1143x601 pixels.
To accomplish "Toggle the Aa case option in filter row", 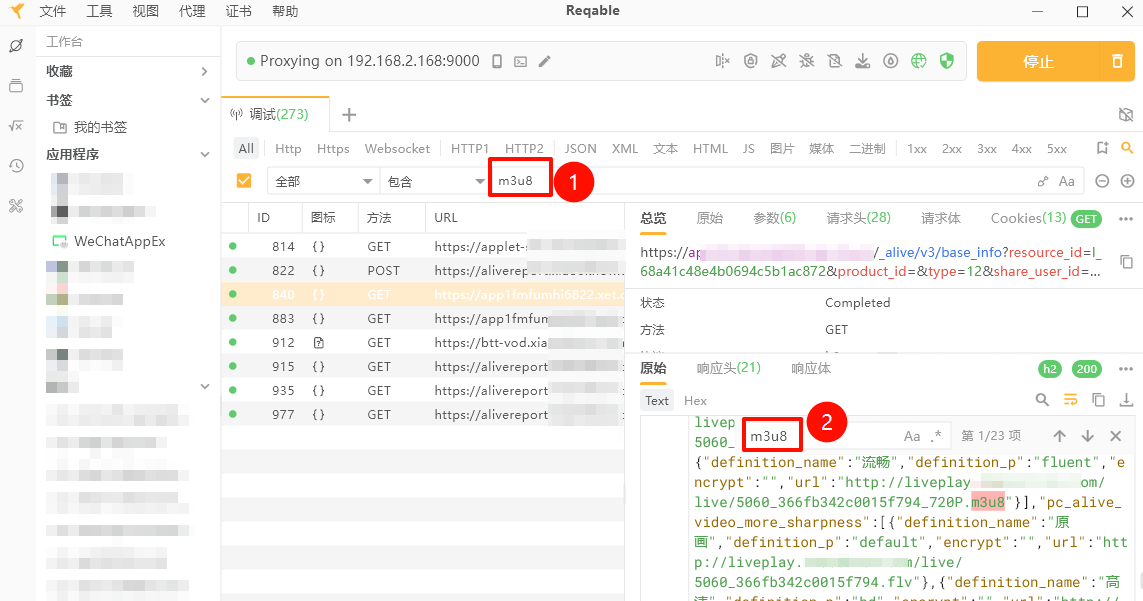I will pos(1066,181).
